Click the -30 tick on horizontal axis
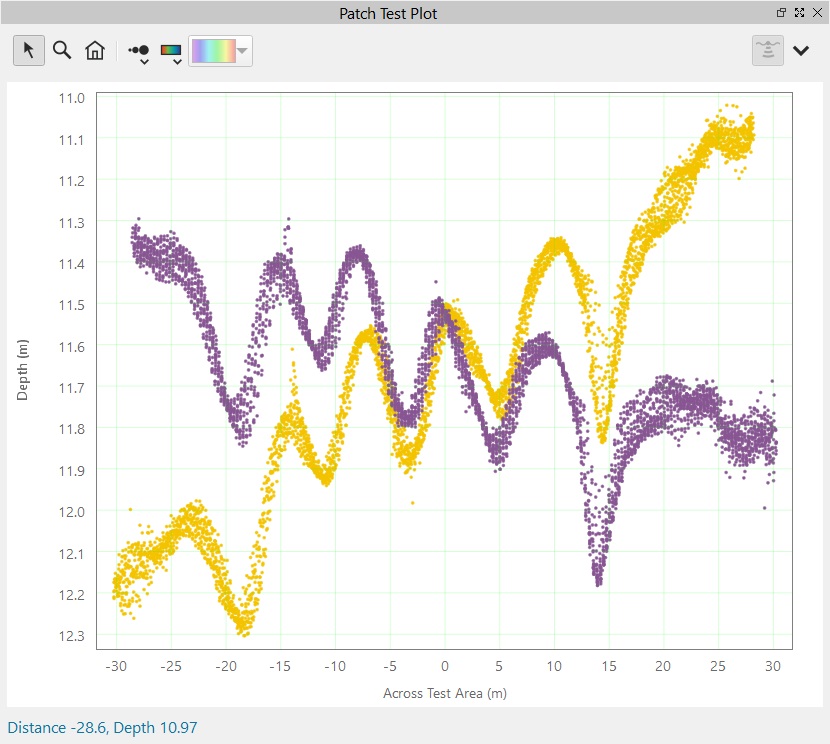The width and height of the screenshot is (830, 744). [117, 666]
